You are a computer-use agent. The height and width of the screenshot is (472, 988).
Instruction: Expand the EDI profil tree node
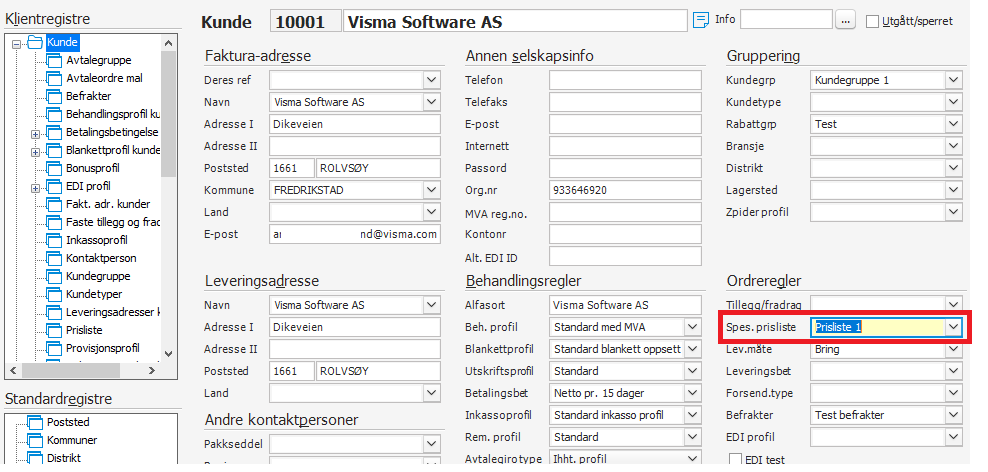(x=35, y=188)
